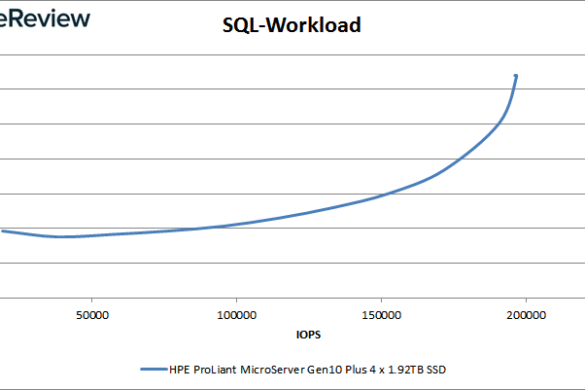Click the 200000 axis label
This screenshot has width=585, height=390.
526,315
